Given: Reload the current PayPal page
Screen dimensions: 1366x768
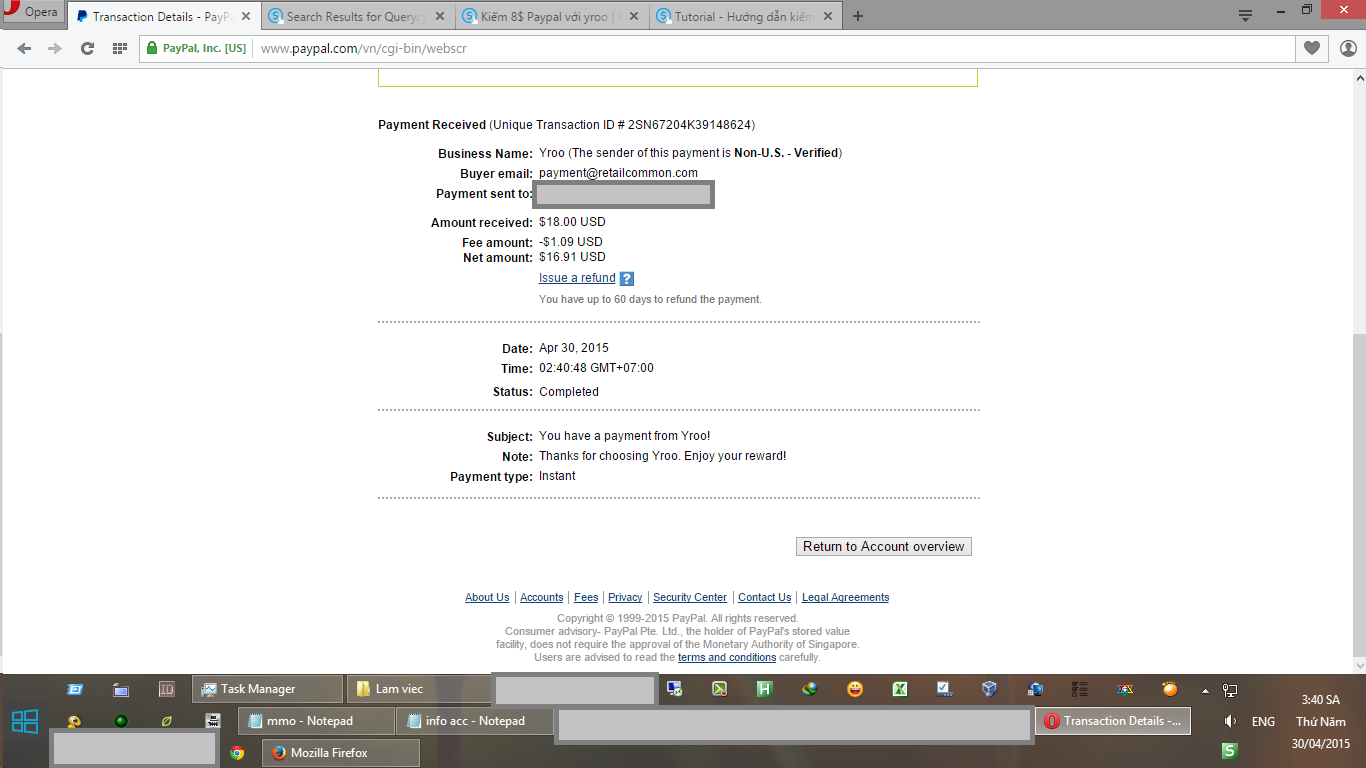Looking at the screenshot, I should [87, 48].
